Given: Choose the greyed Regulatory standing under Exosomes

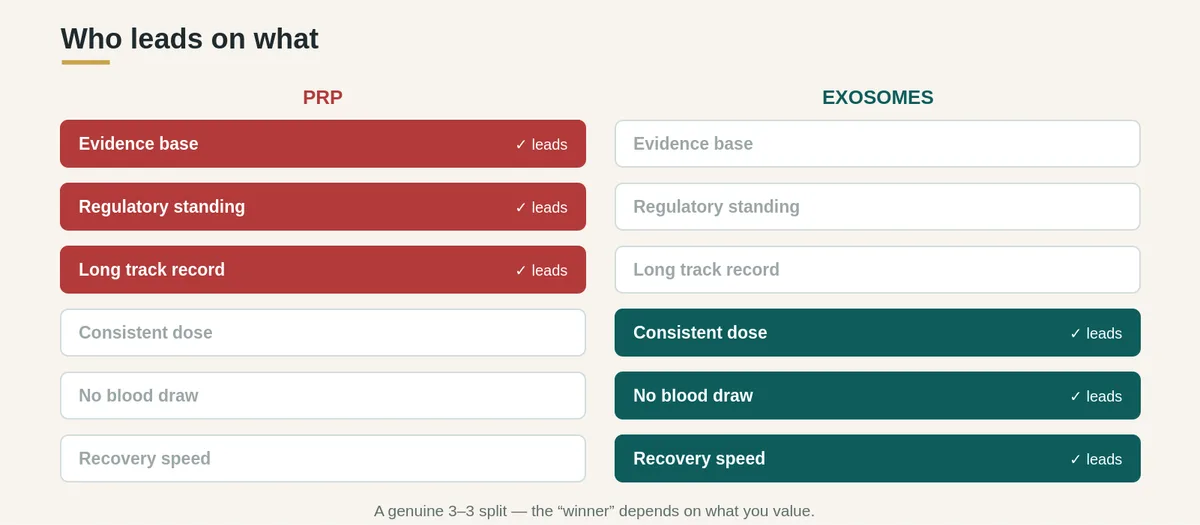Looking at the screenshot, I should coord(878,207).
